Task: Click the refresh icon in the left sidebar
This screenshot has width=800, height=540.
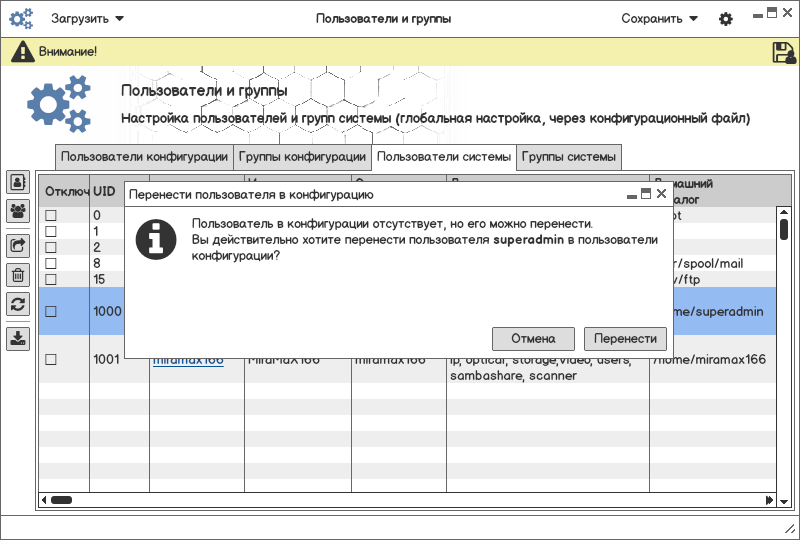Action: pyautogui.click(x=18, y=305)
